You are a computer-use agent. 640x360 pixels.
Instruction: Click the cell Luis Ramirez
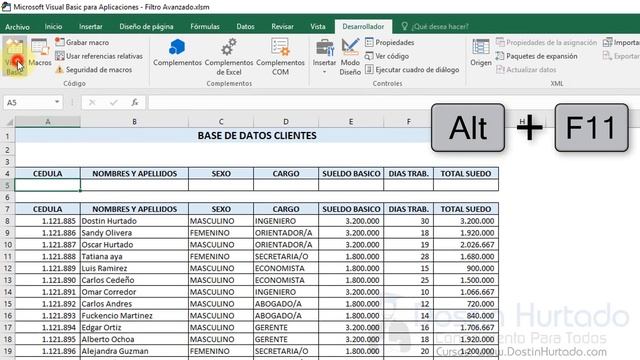click(x=134, y=268)
